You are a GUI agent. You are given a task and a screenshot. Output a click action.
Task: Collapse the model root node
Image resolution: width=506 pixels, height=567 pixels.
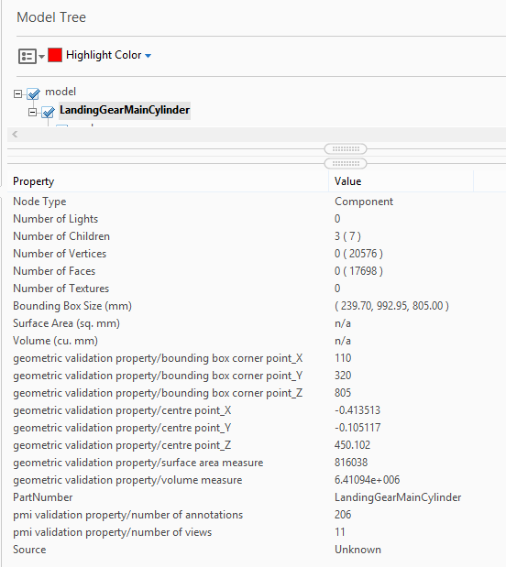click(18, 94)
